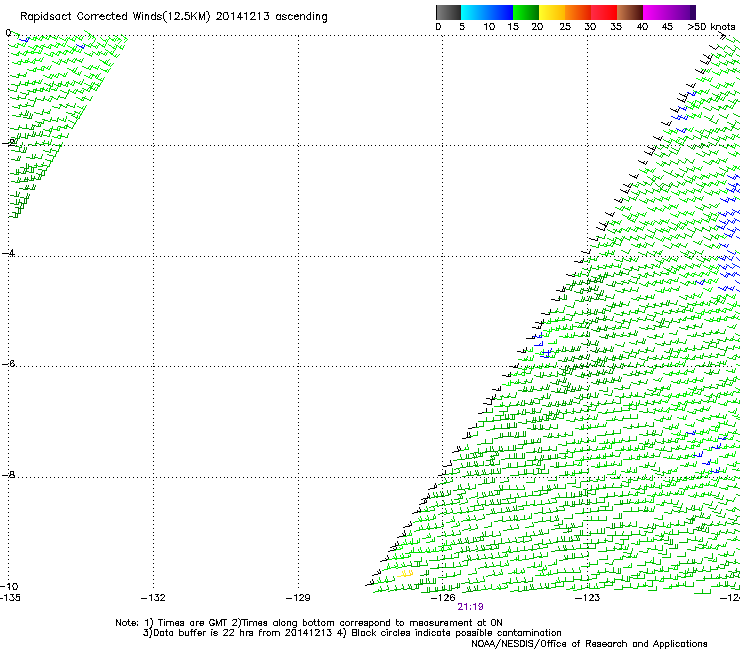Click the word 'ascending' in the title
This screenshot has height=650, width=740.
301,17
